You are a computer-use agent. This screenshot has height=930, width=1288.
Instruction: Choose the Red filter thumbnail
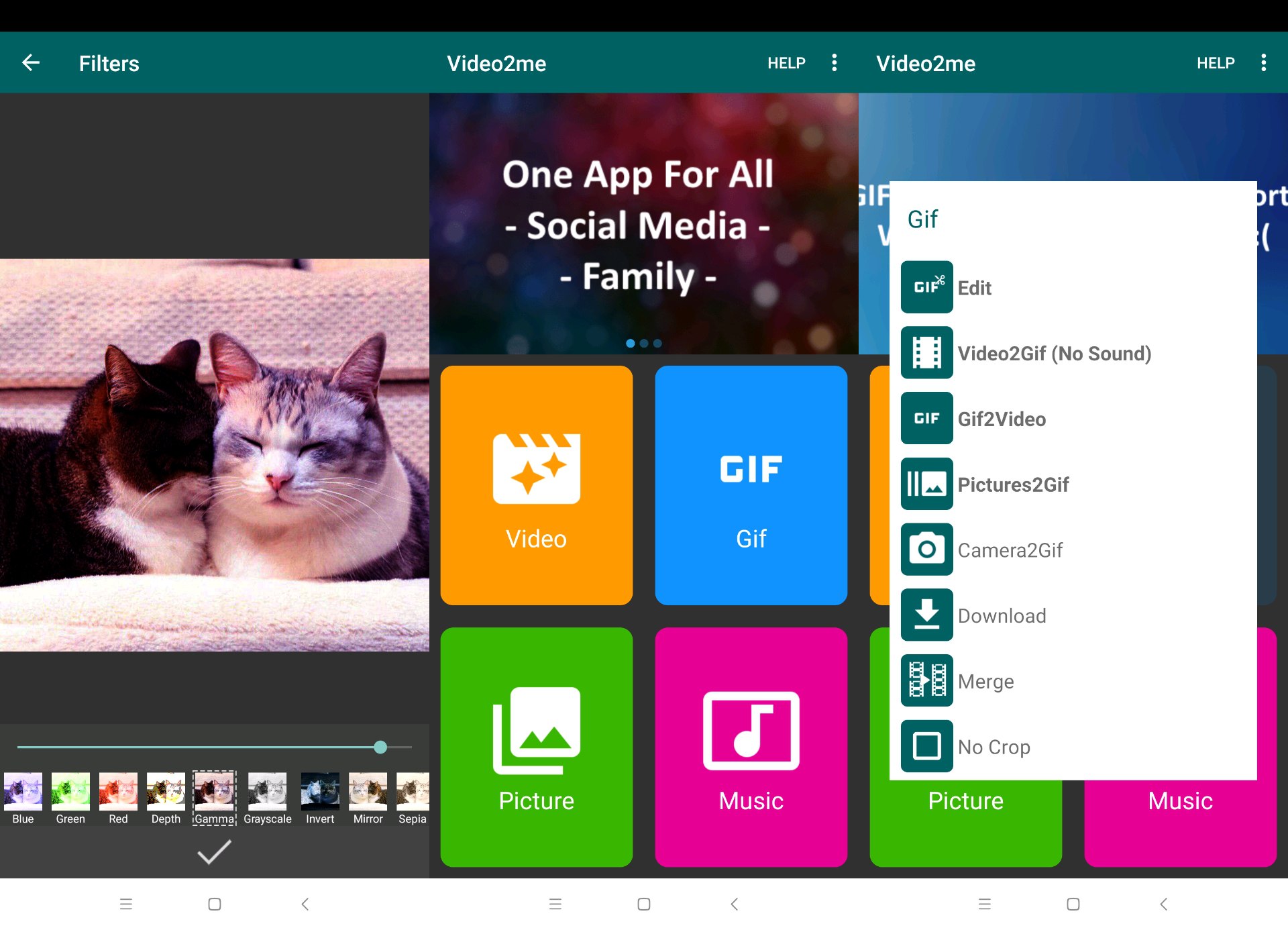click(118, 798)
